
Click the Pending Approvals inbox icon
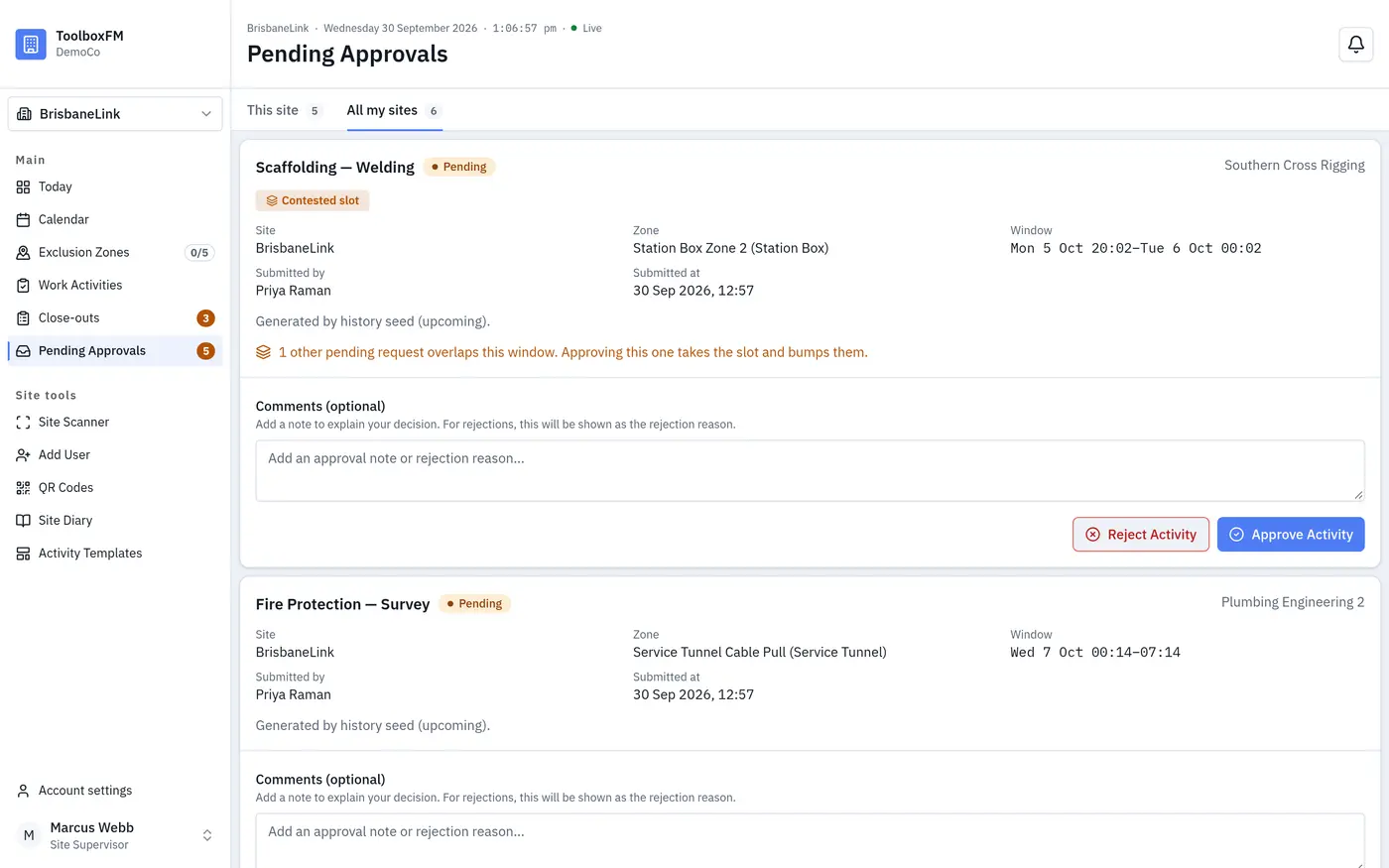[23, 350]
